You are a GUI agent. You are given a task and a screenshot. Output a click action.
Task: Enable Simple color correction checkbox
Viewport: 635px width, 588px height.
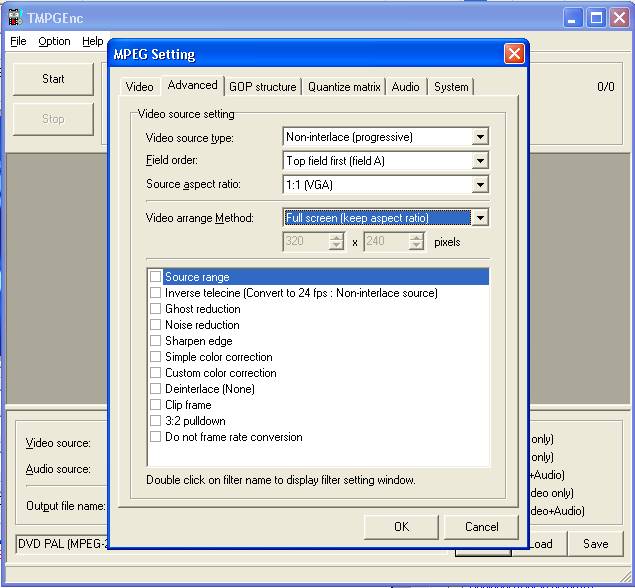[x=156, y=356]
